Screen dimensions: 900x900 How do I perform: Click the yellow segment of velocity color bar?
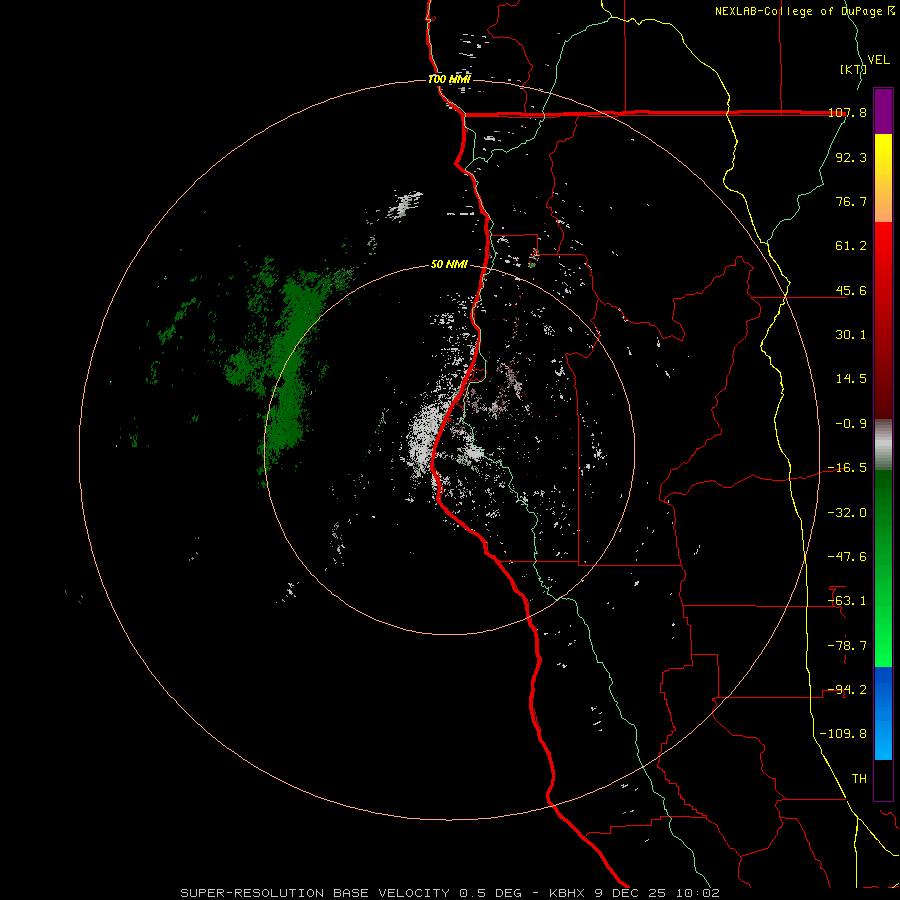pyautogui.click(x=883, y=178)
